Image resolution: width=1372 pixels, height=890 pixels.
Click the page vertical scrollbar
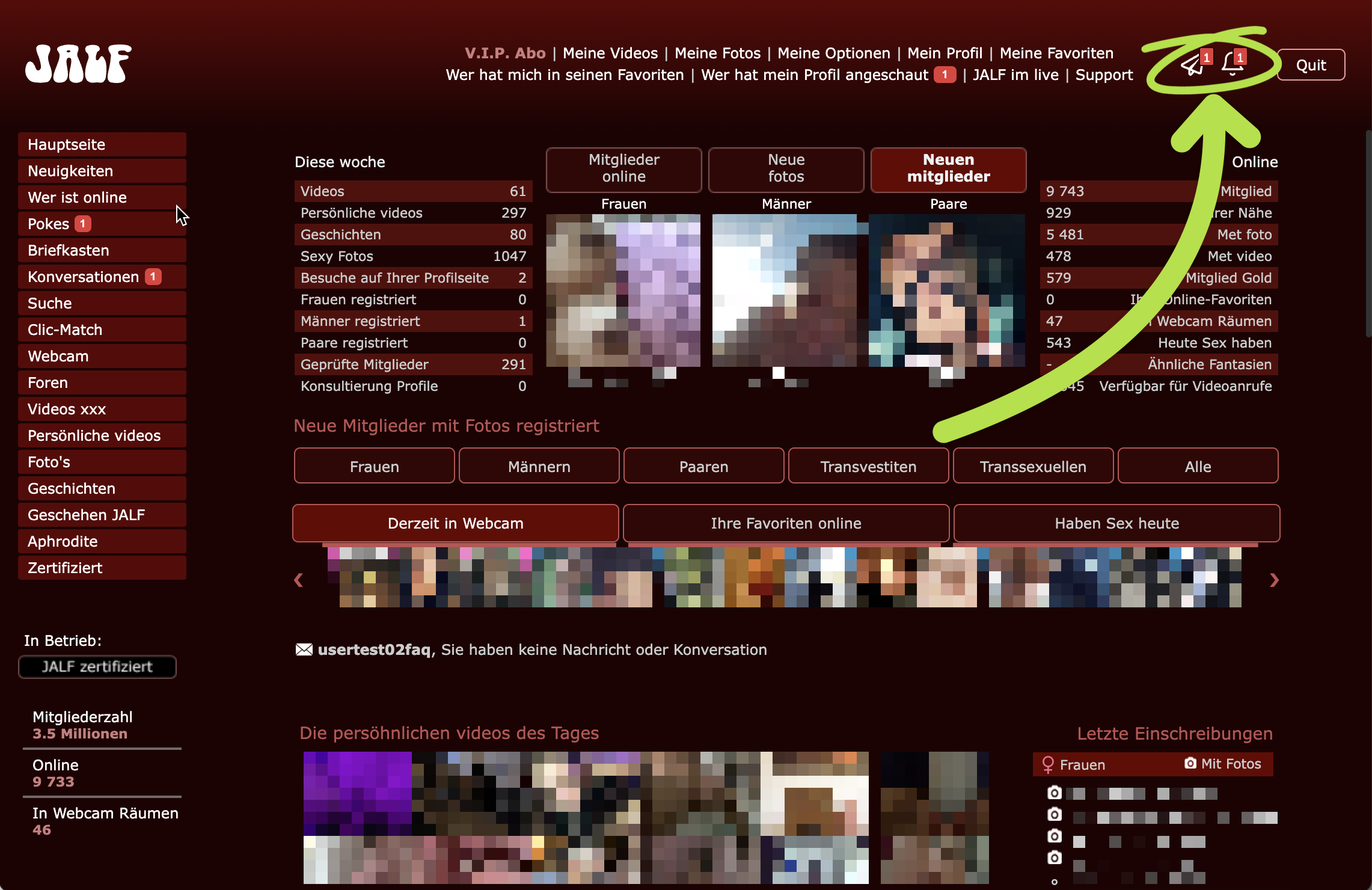1368,235
